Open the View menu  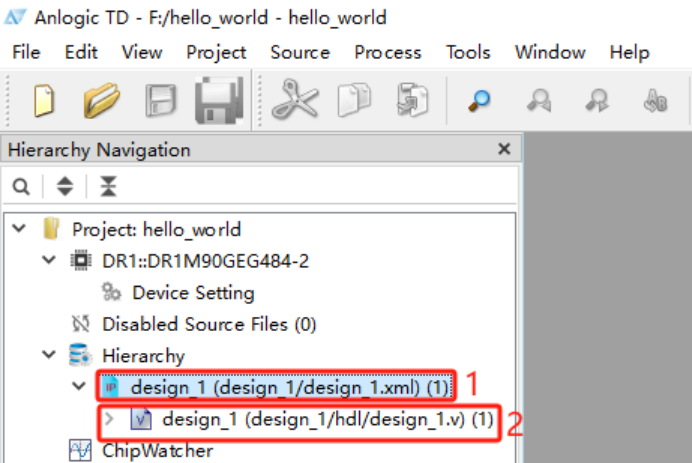click(142, 53)
